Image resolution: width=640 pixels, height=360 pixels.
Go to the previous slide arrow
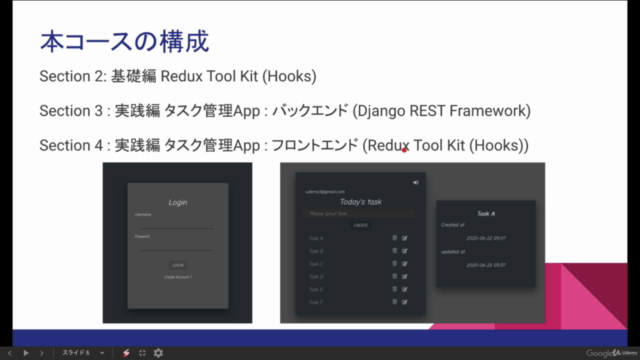(x=10, y=353)
